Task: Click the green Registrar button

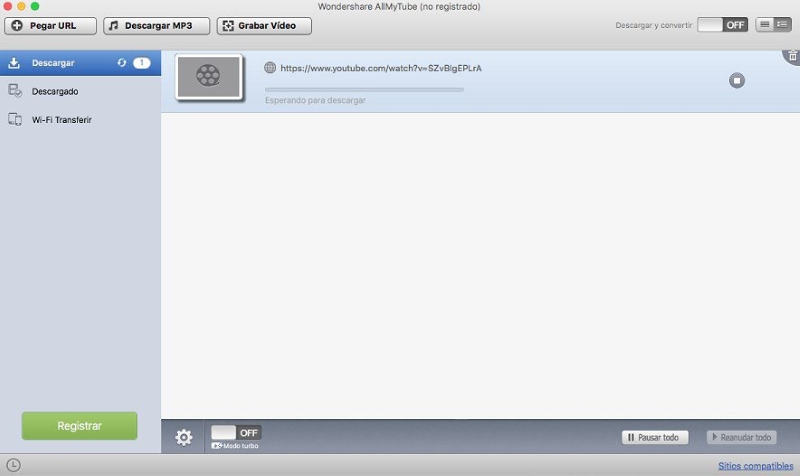Action: tap(80, 426)
